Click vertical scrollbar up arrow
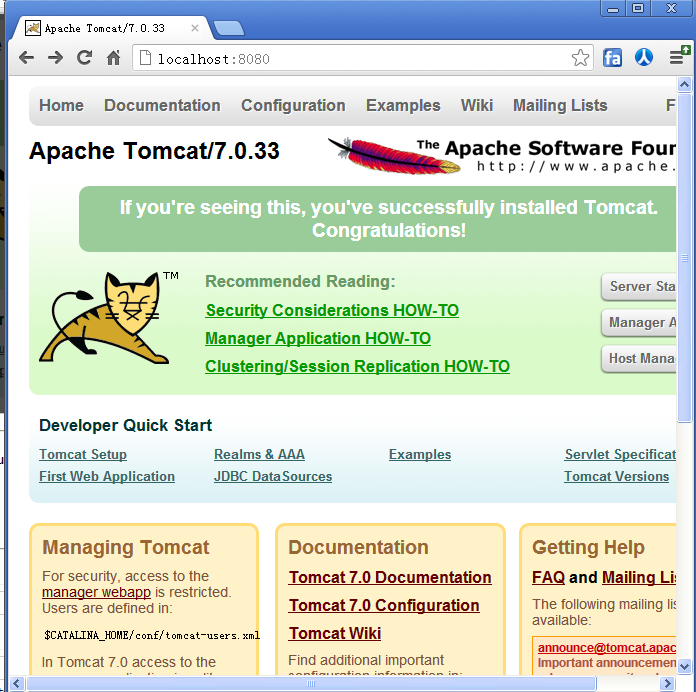This screenshot has width=696, height=692. click(x=684, y=84)
